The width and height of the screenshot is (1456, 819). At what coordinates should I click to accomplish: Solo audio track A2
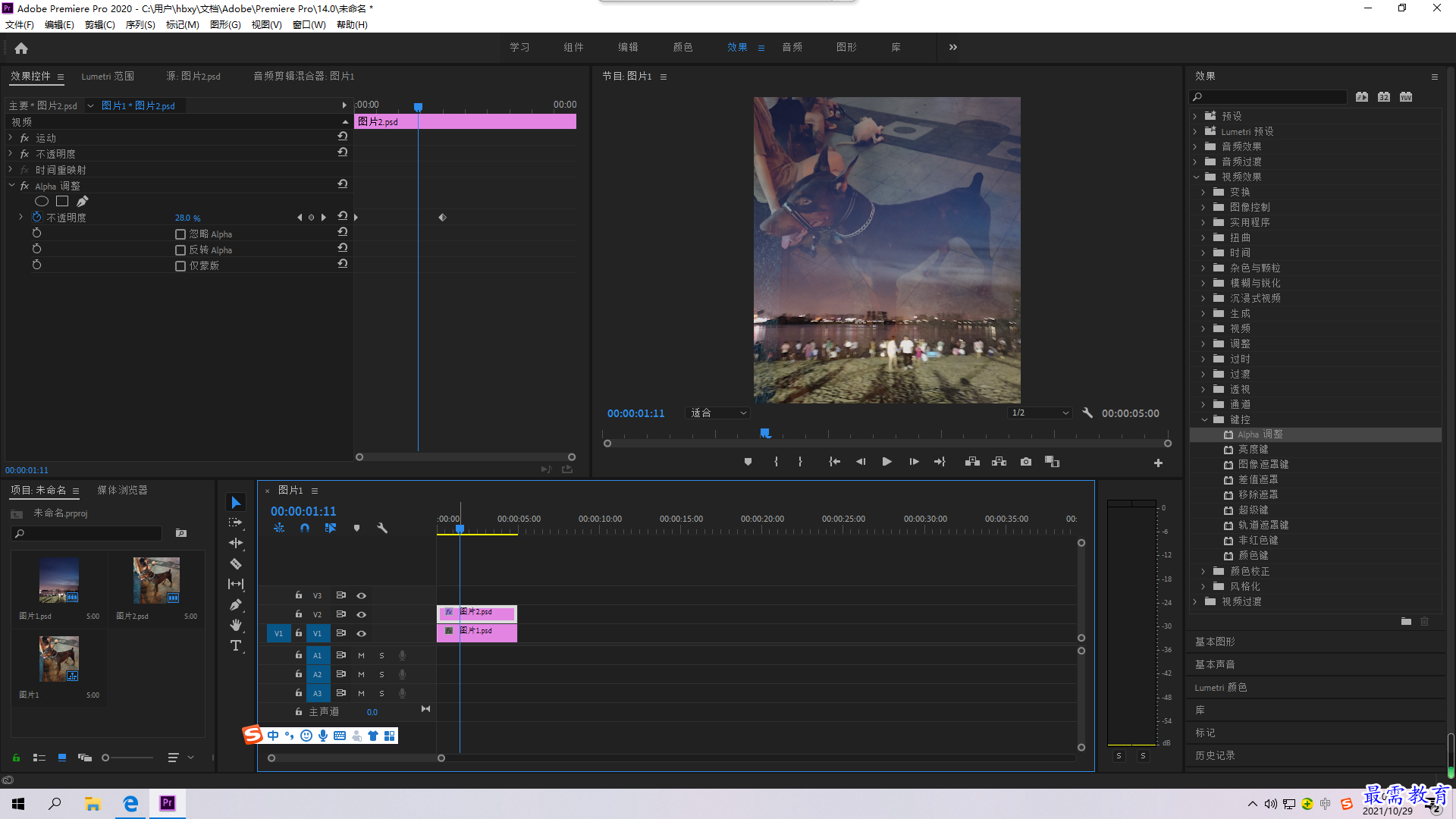point(381,674)
